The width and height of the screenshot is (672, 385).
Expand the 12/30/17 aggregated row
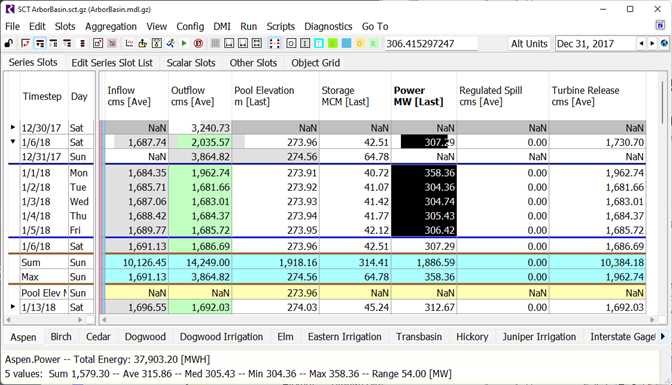pyautogui.click(x=13, y=127)
